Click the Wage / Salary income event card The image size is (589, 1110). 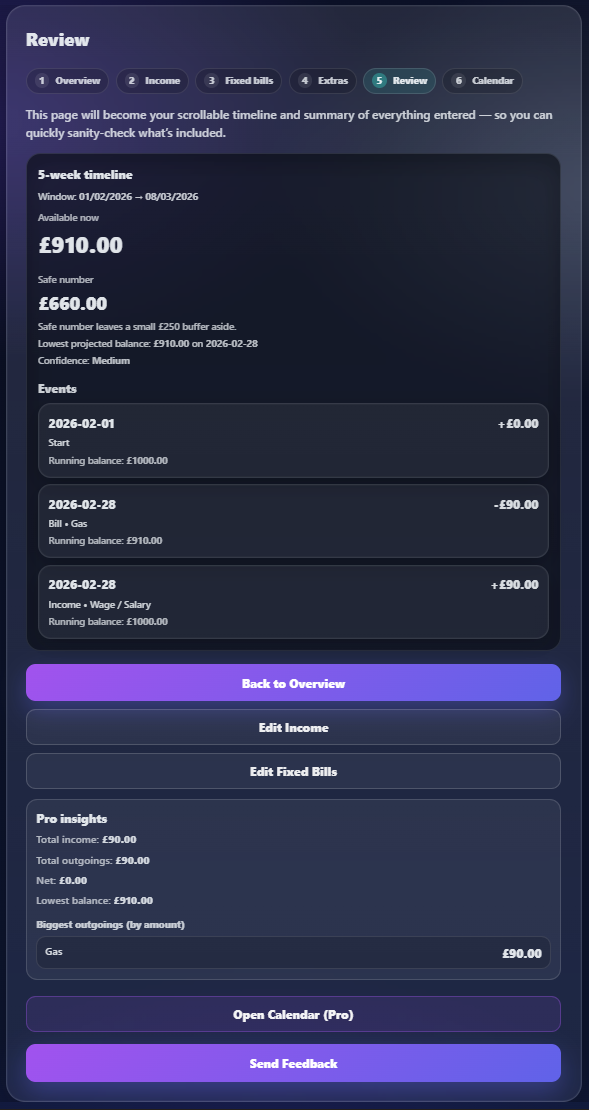[294, 602]
